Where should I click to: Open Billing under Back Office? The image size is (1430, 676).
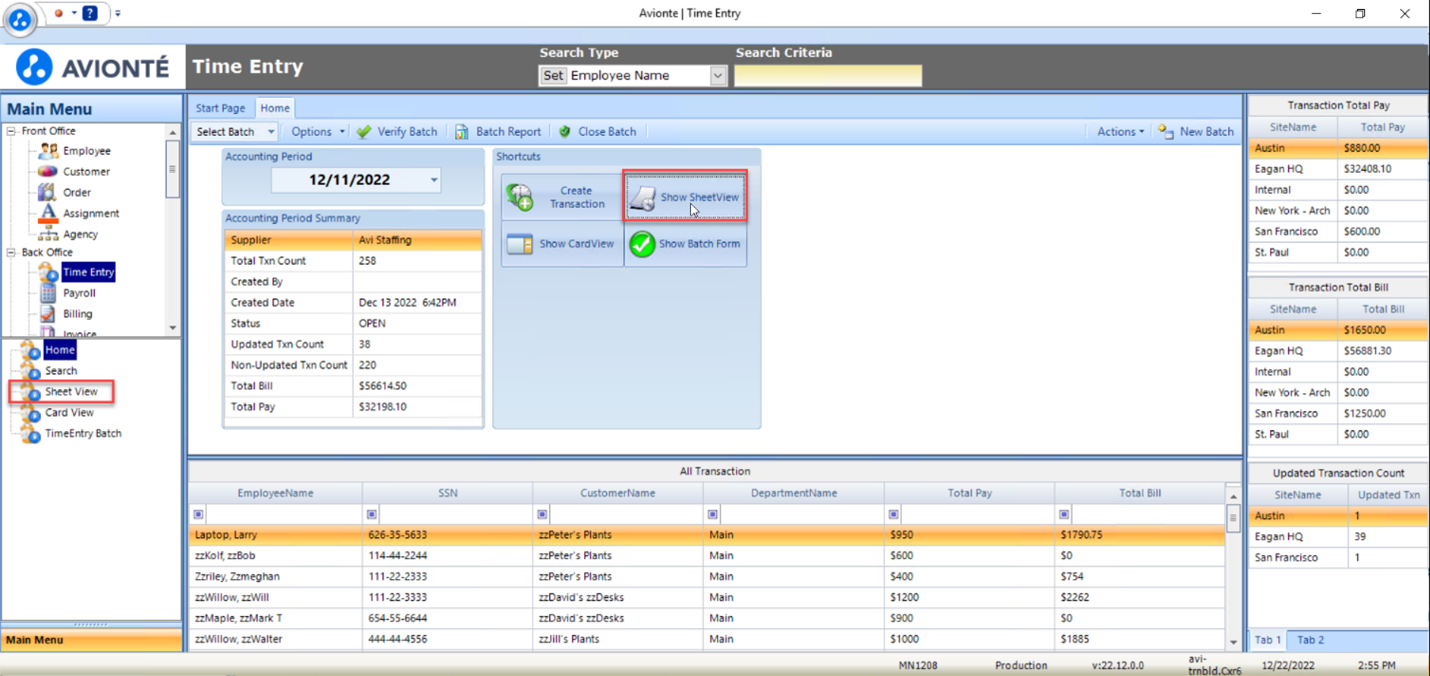(x=77, y=314)
